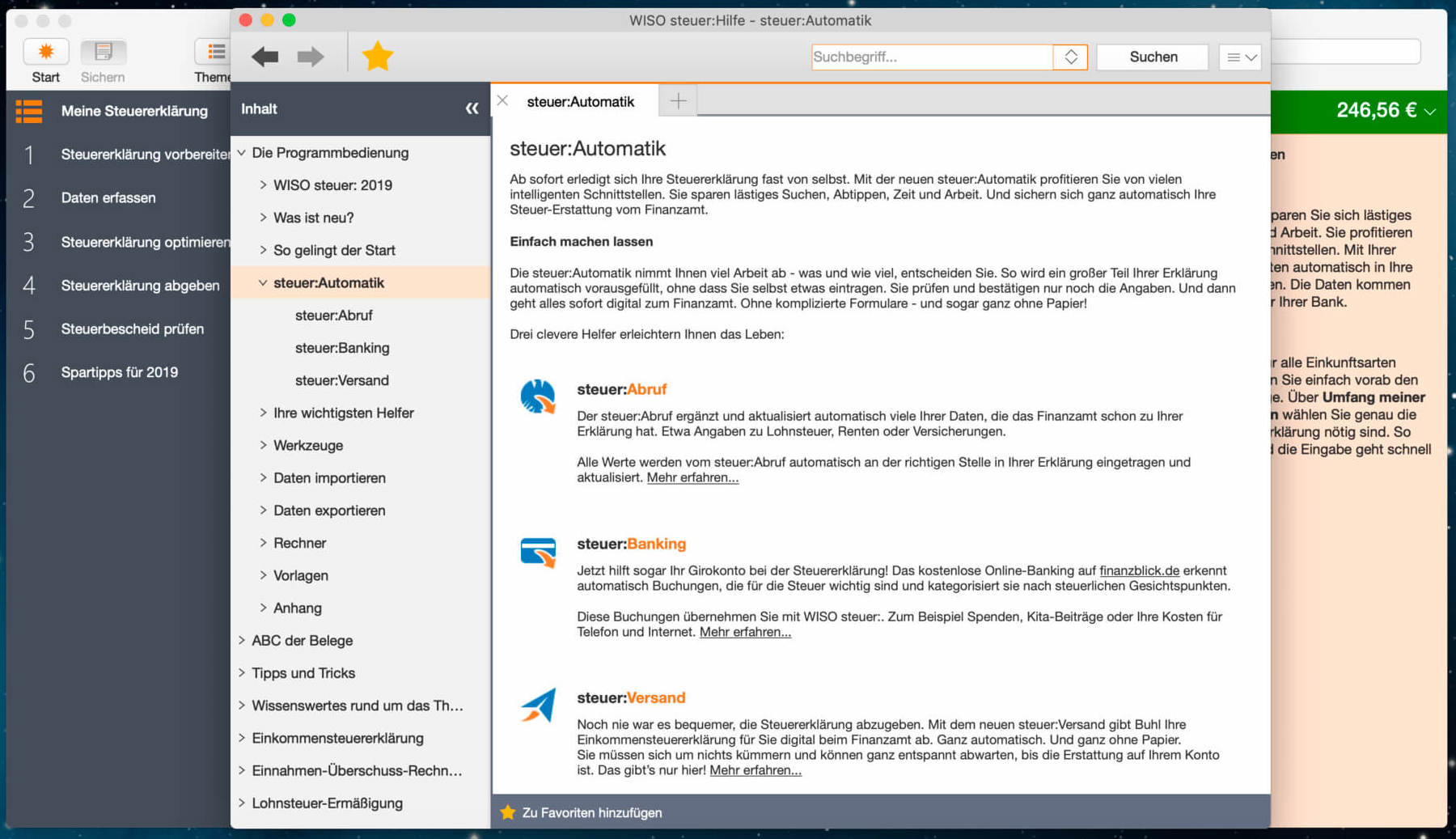1456x839 pixels.
Task: Open Meine Steuererklärung in the main sidebar
Action: click(x=134, y=111)
